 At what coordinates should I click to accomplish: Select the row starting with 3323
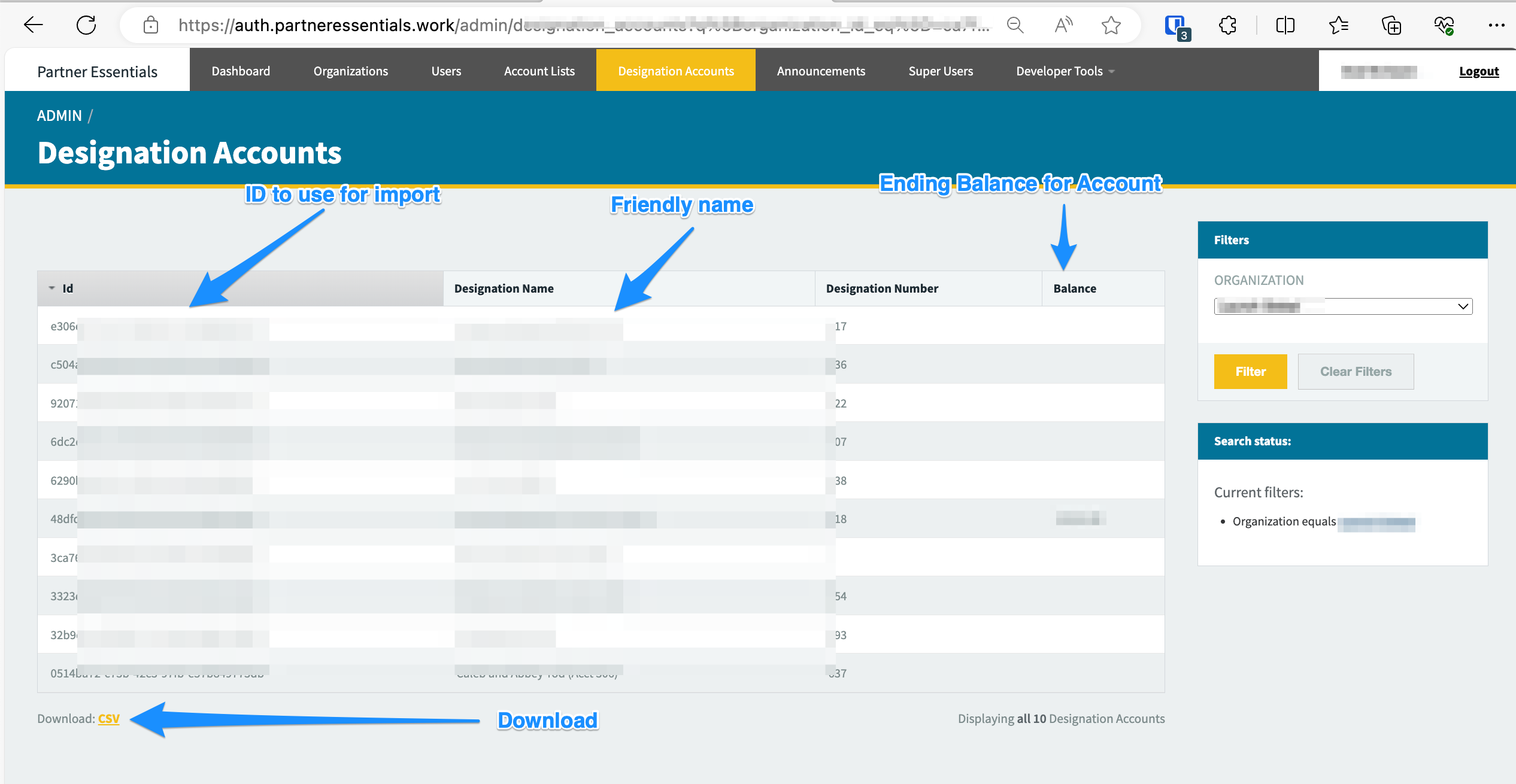click(x=601, y=596)
